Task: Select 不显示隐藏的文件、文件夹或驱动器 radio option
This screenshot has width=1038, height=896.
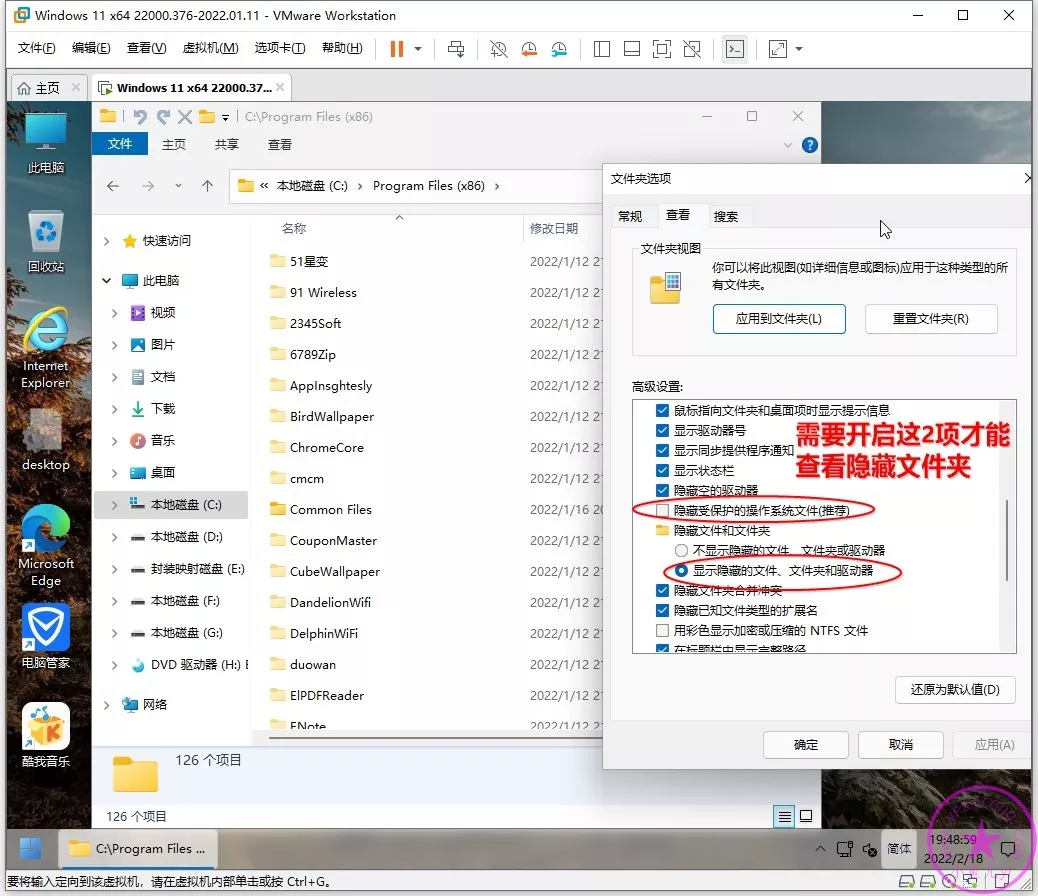Action: click(x=681, y=550)
